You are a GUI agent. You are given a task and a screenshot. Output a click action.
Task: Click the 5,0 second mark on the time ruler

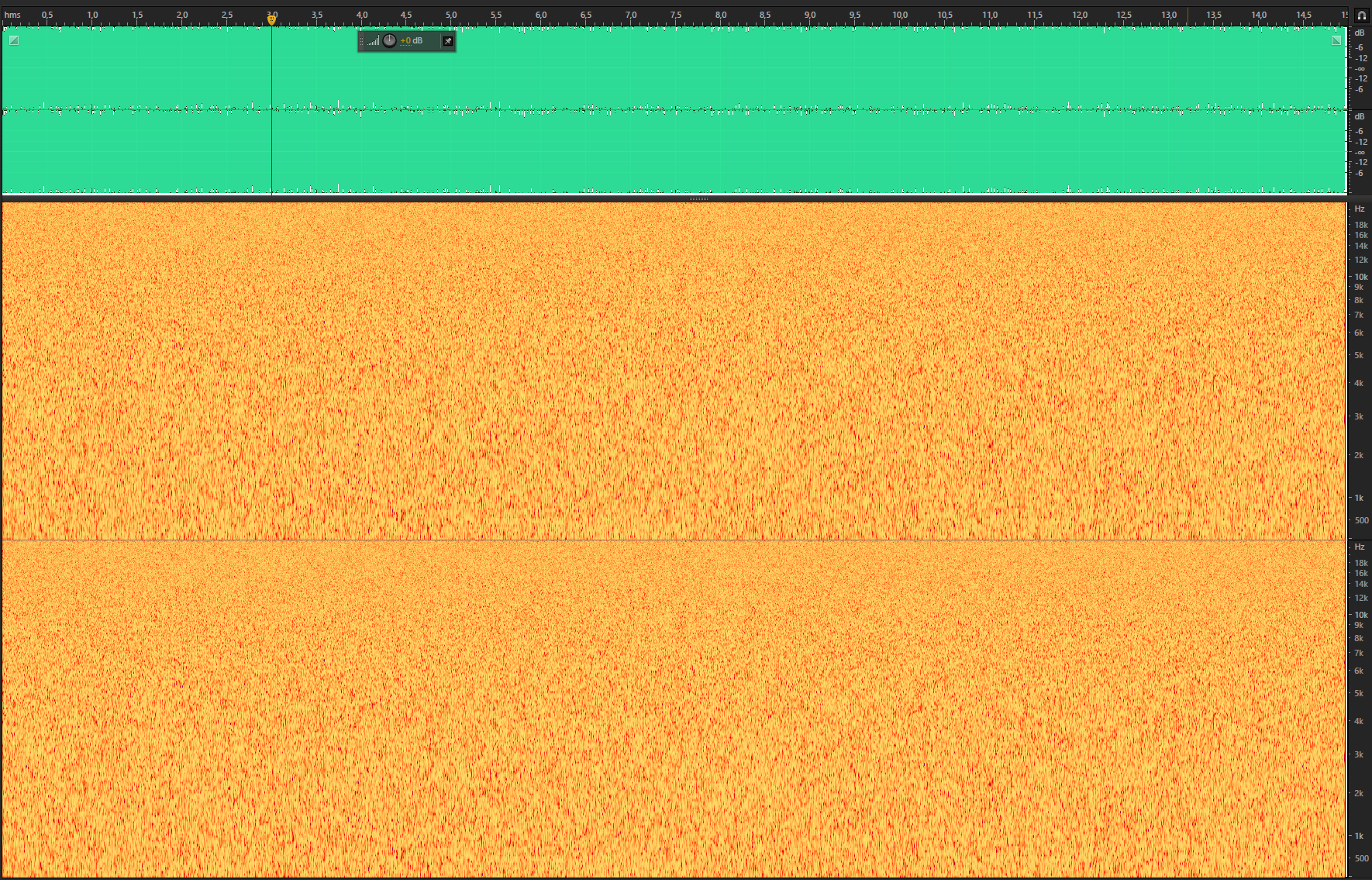coord(451,15)
